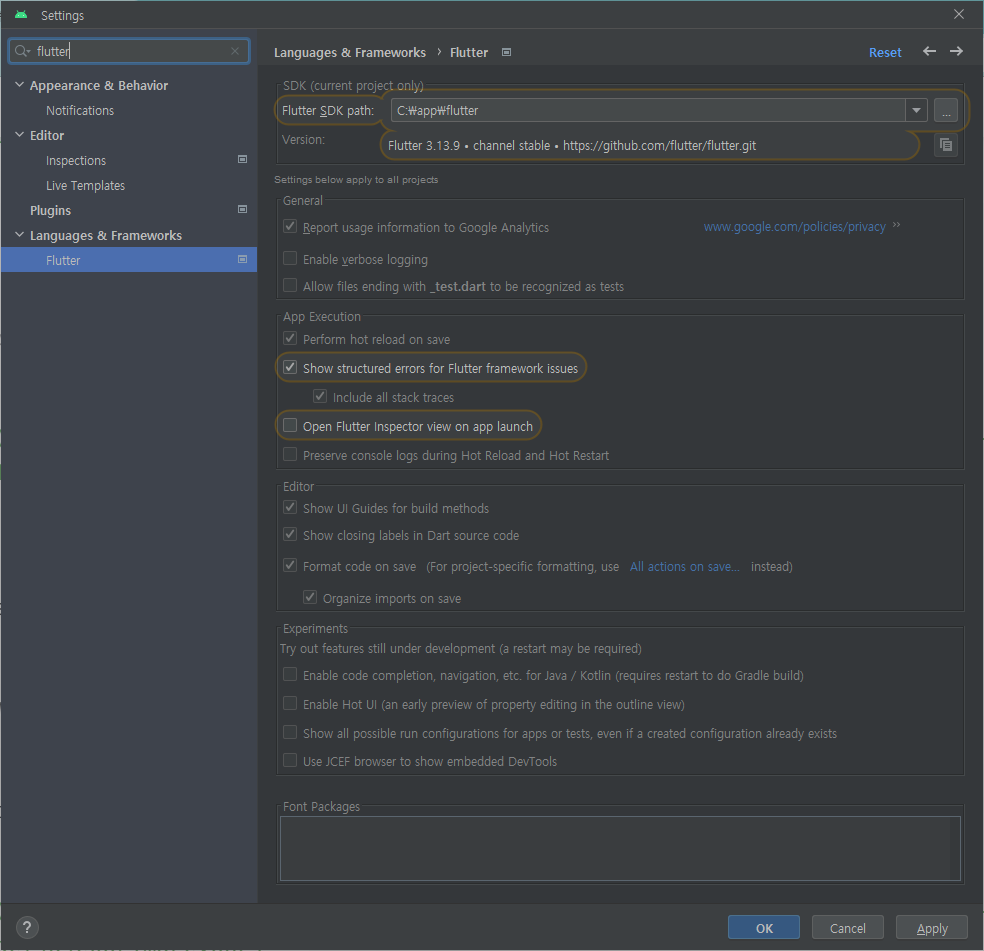Click the Apply button
This screenshot has height=951, width=984.
[x=932, y=928]
